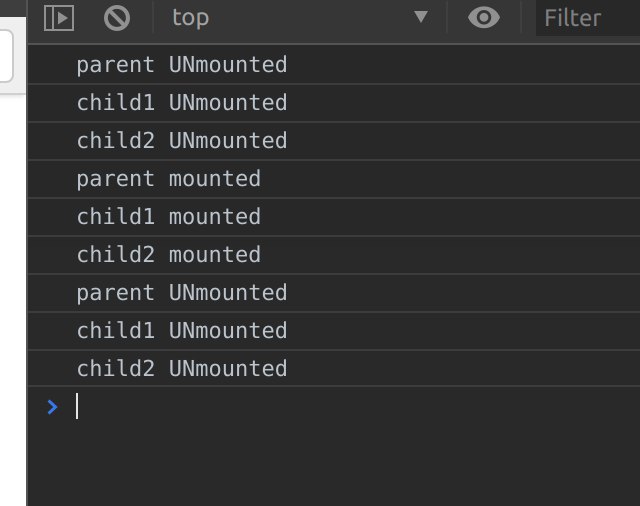Toggle the console sidebar panel icon

click(59, 18)
